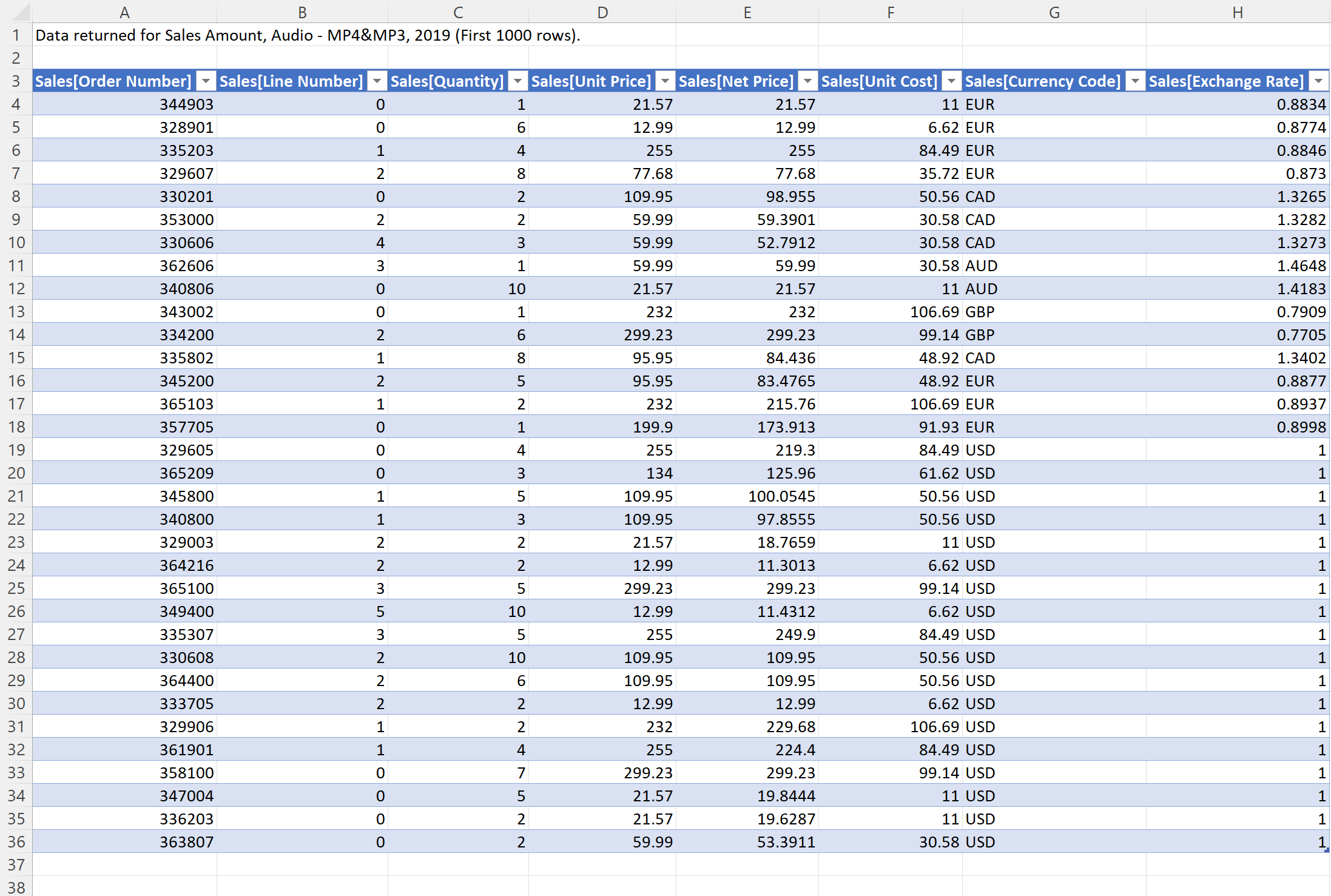Viewport: 1331px width, 896px height.
Task: Select order number cell 328901
Action: pos(124,127)
